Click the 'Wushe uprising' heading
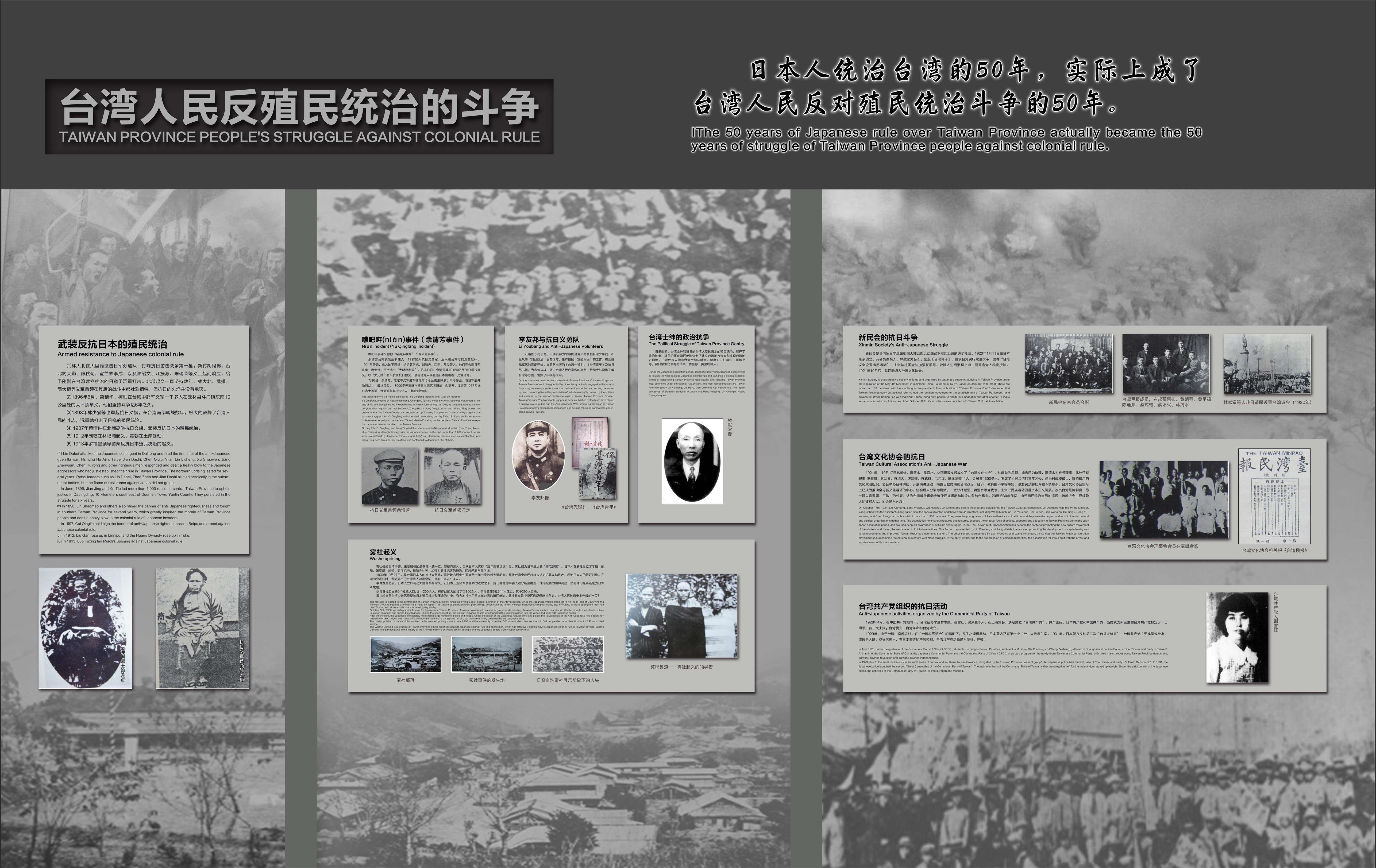The width and height of the screenshot is (1376, 868). (385, 559)
